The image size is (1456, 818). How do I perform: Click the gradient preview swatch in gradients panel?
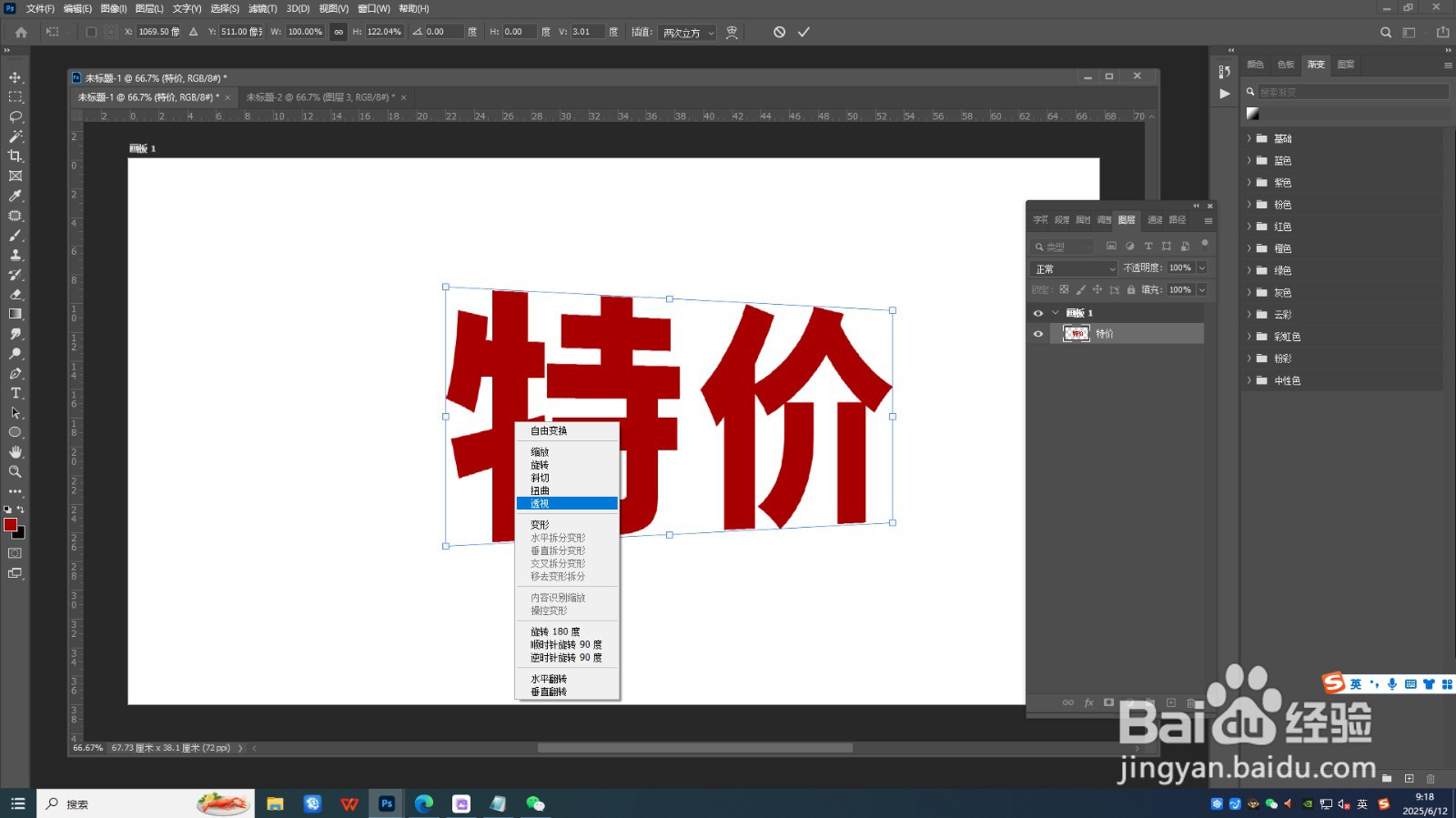coord(1253,114)
